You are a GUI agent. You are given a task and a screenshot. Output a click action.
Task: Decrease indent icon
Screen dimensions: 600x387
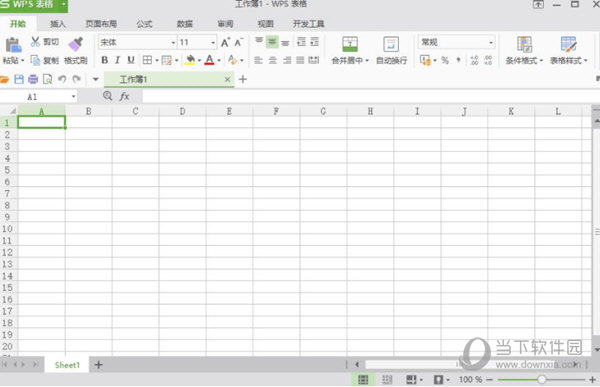tap(302, 42)
